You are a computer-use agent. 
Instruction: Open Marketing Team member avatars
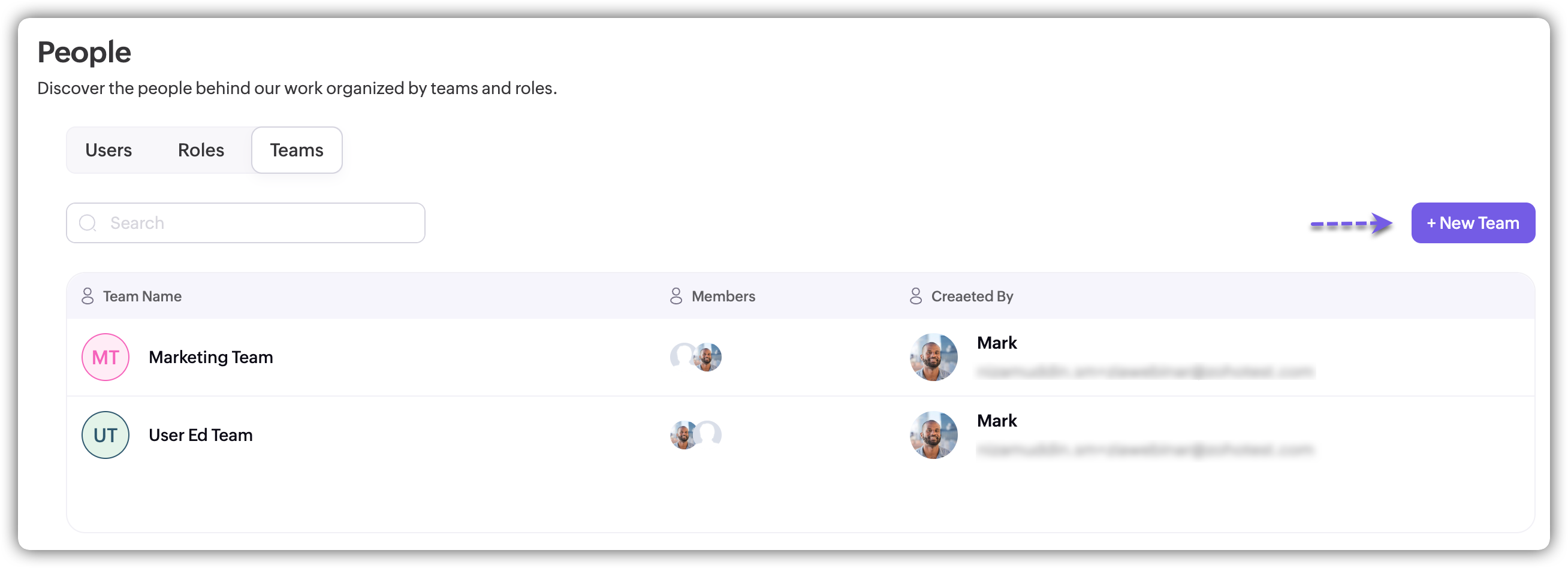(696, 357)
